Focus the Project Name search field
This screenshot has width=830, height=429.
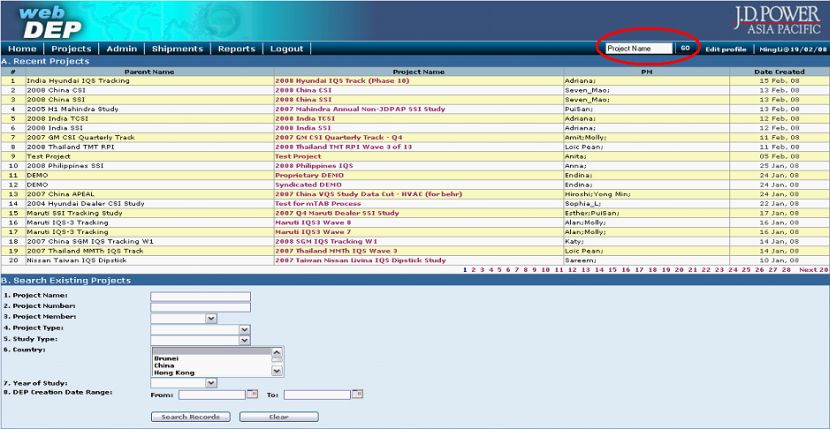[201, 297]
